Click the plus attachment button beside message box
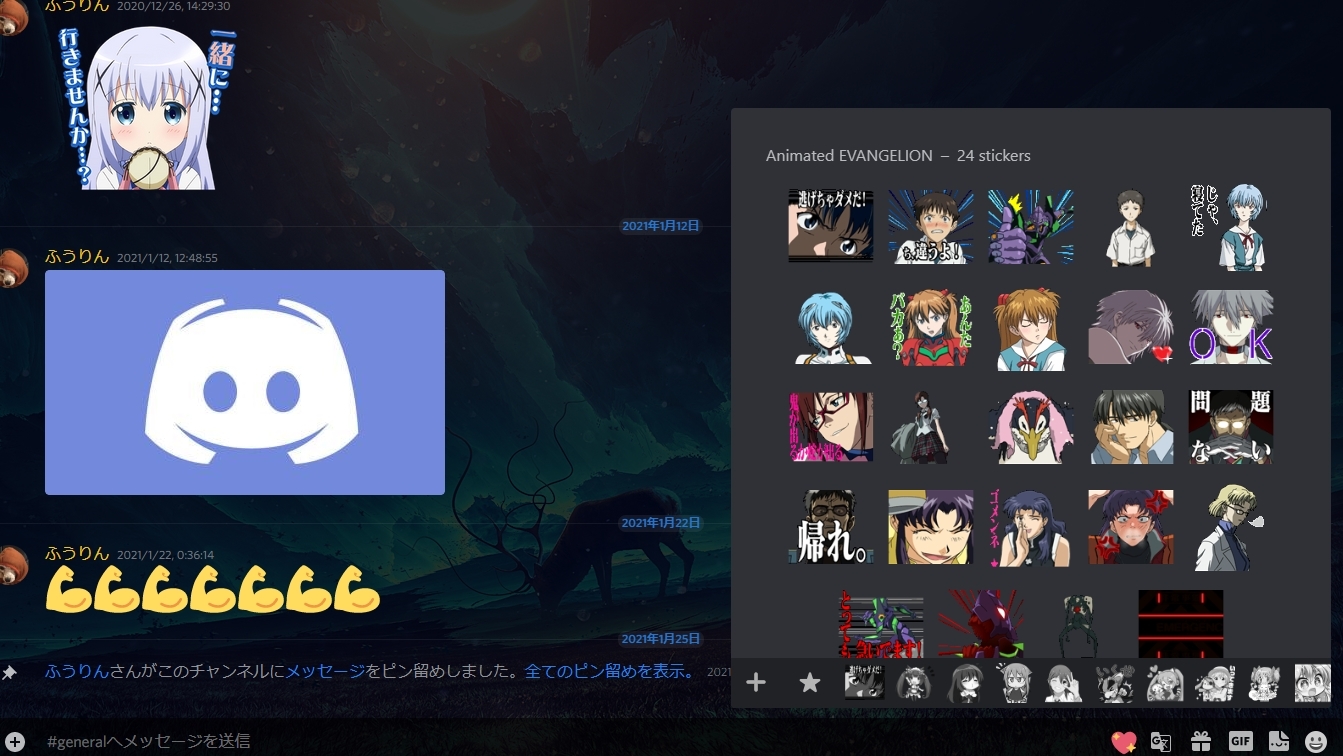This screenshot has height=756, width=1343. tap(15, 742)
